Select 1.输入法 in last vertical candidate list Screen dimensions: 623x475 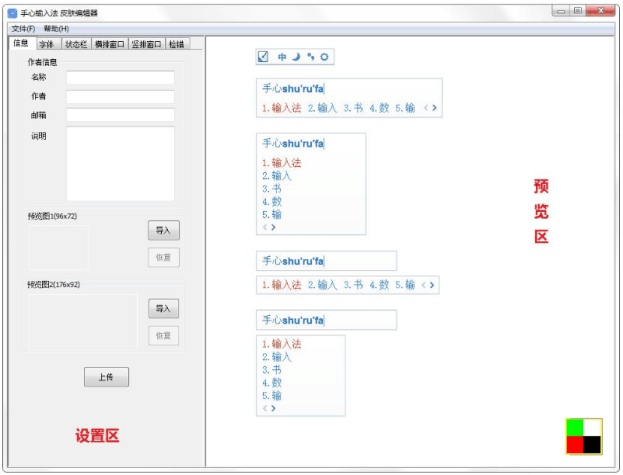click(281, 344)
